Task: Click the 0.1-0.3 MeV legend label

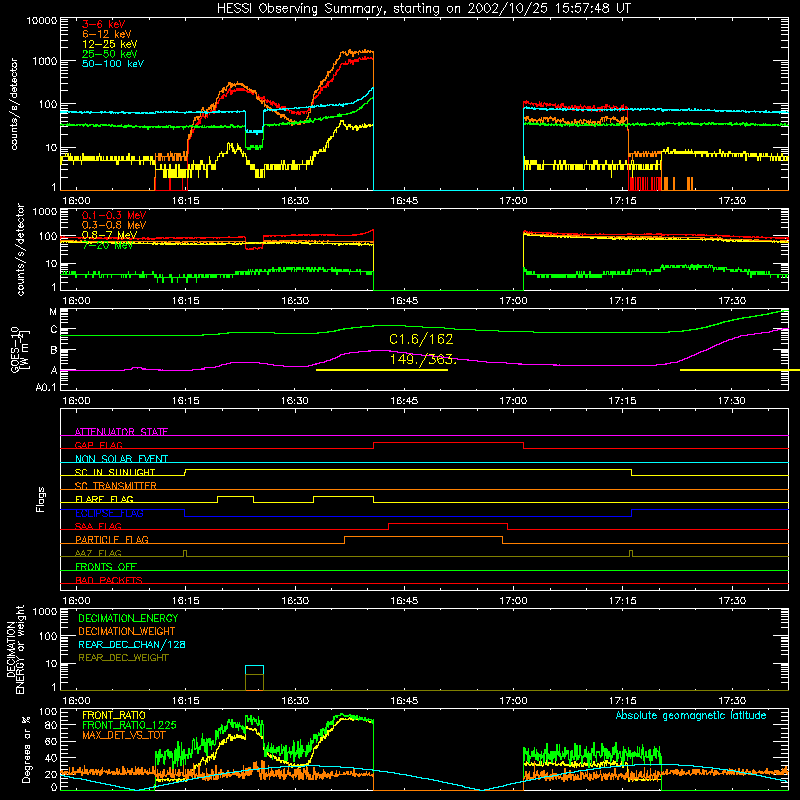Action: tap(114, 215)
